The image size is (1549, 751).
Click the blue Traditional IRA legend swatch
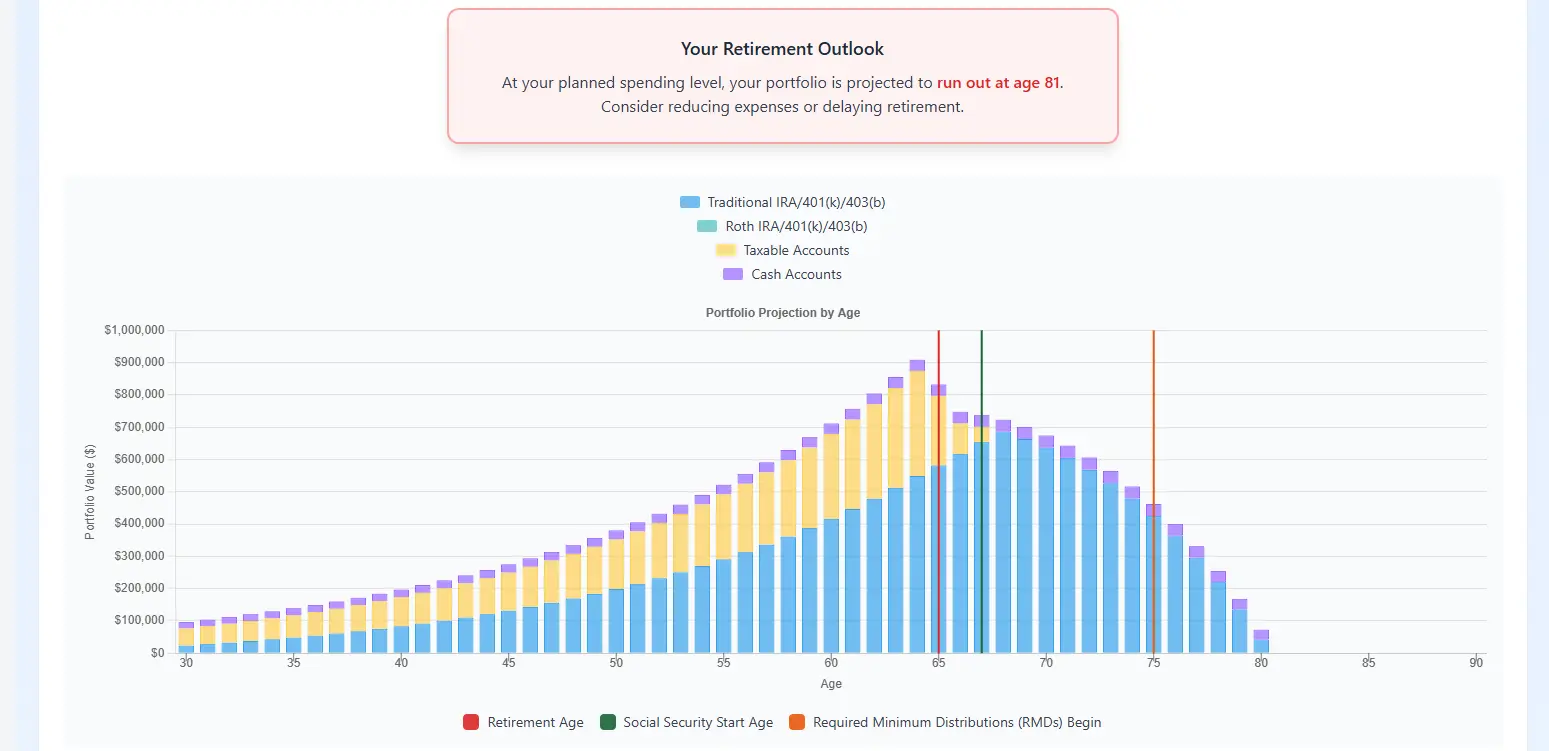[x=689, y=202]
